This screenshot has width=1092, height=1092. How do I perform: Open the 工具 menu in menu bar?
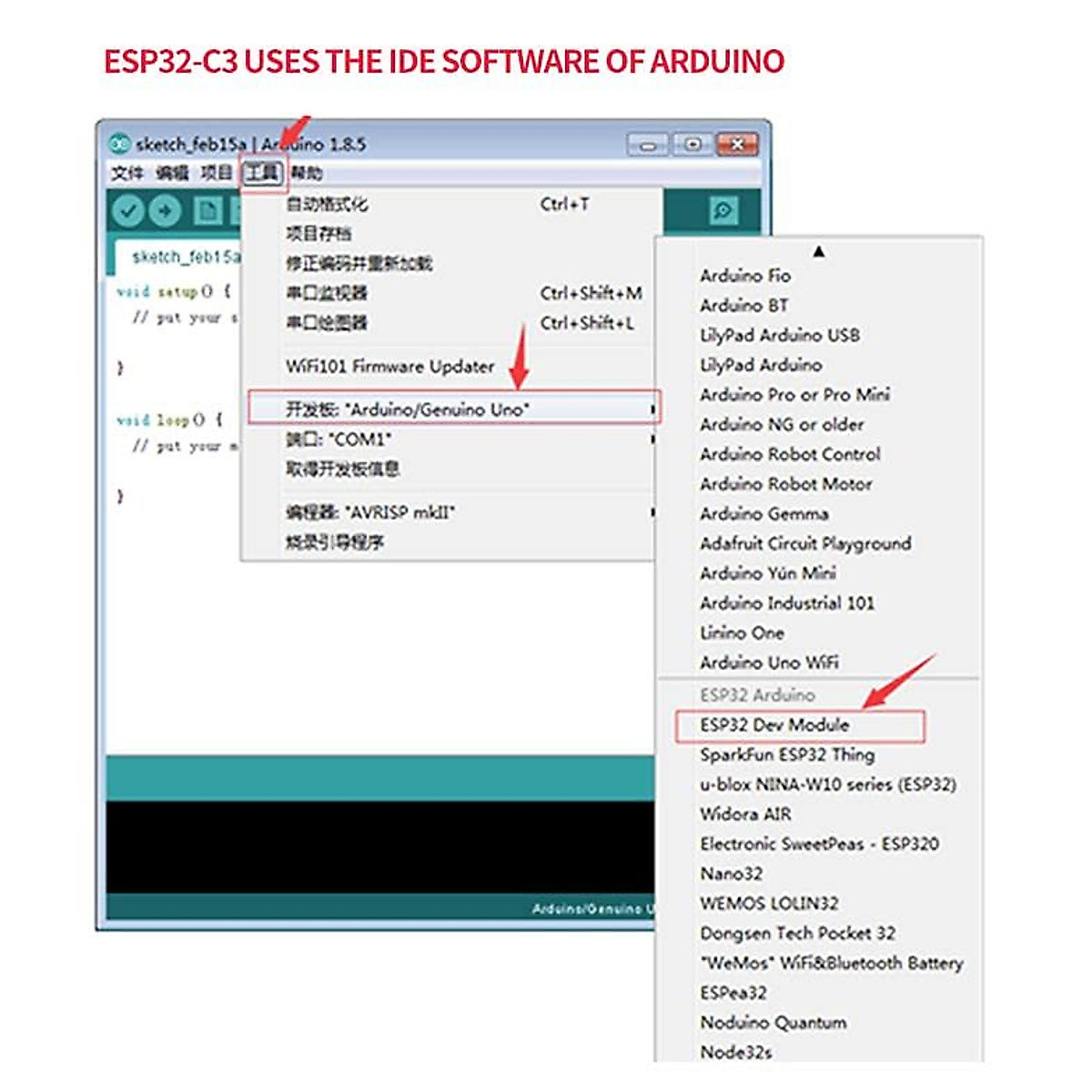pos(263,173)
